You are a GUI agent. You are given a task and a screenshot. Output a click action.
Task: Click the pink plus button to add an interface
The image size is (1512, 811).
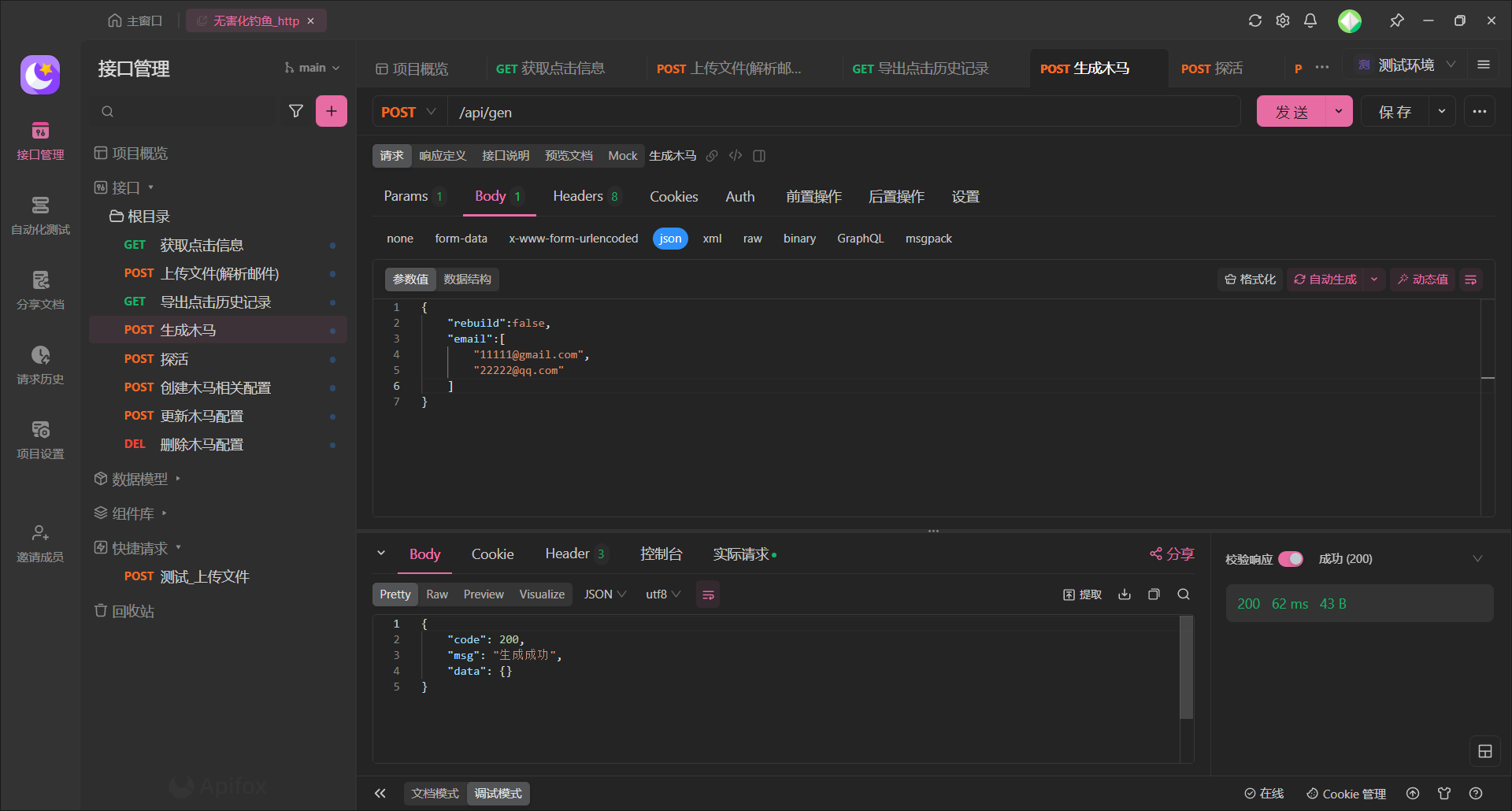[332, 112]
